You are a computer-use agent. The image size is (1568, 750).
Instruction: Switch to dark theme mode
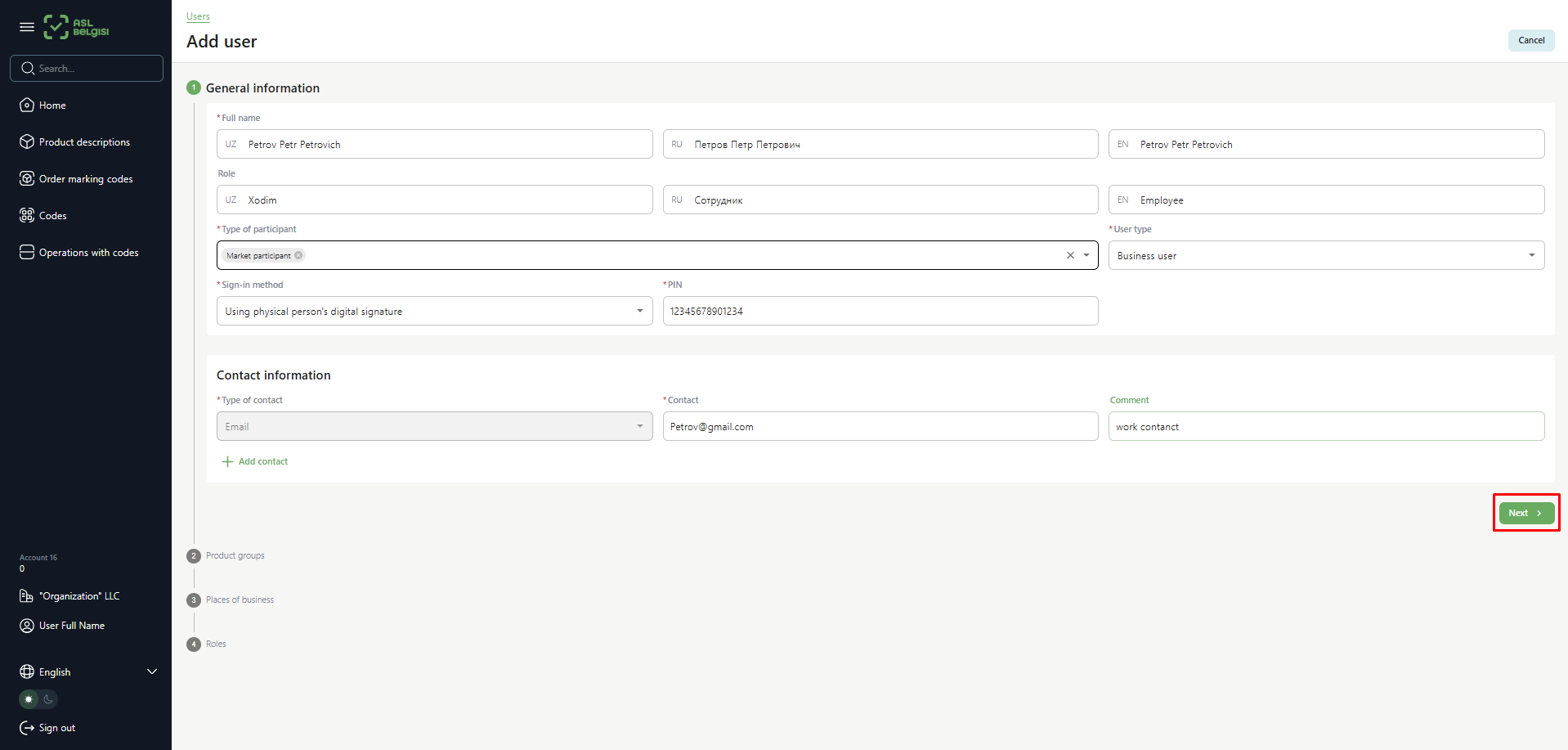click(x=48, y=699)
